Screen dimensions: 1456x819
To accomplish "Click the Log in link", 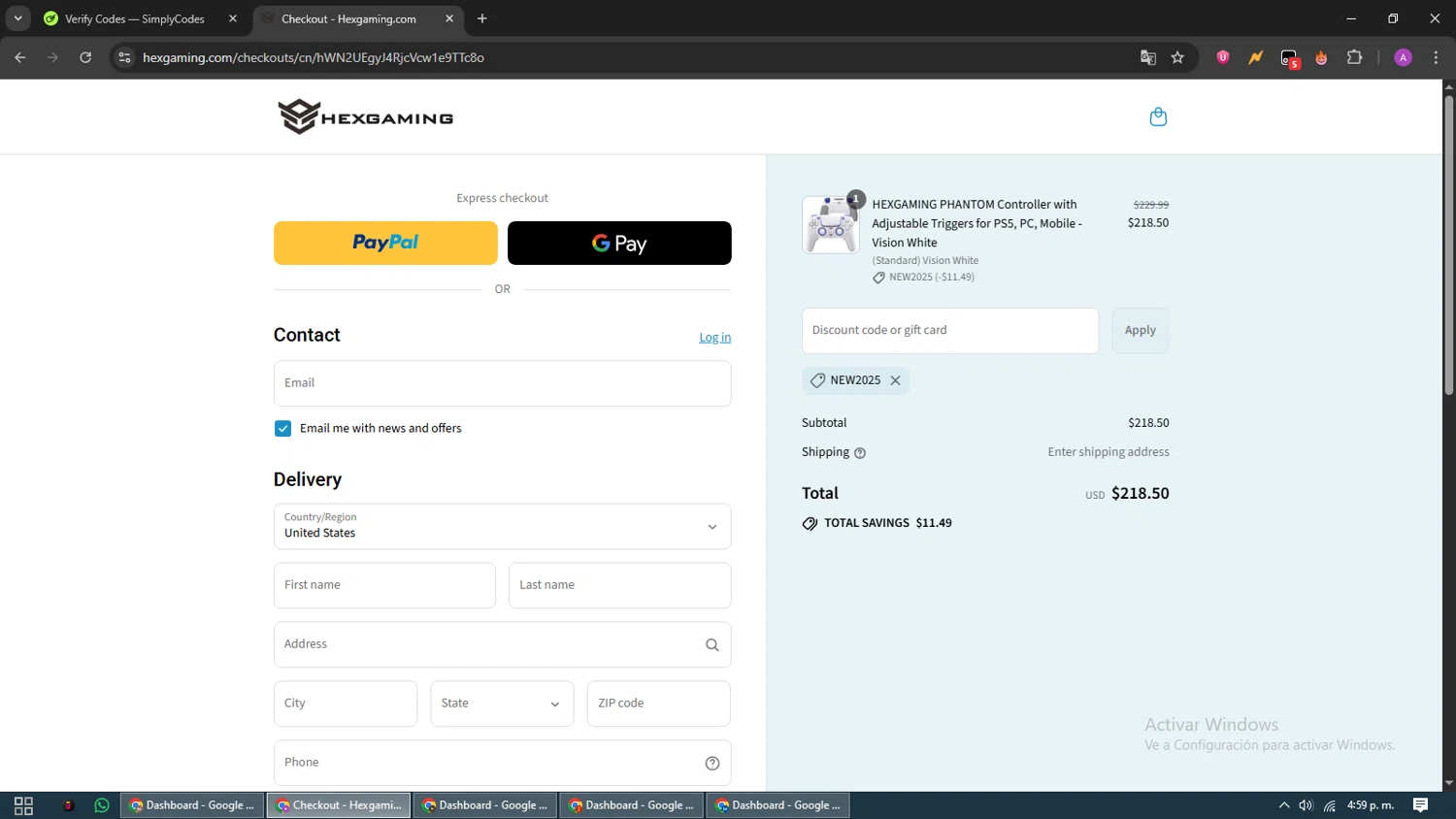I will (x=715, y=338).
